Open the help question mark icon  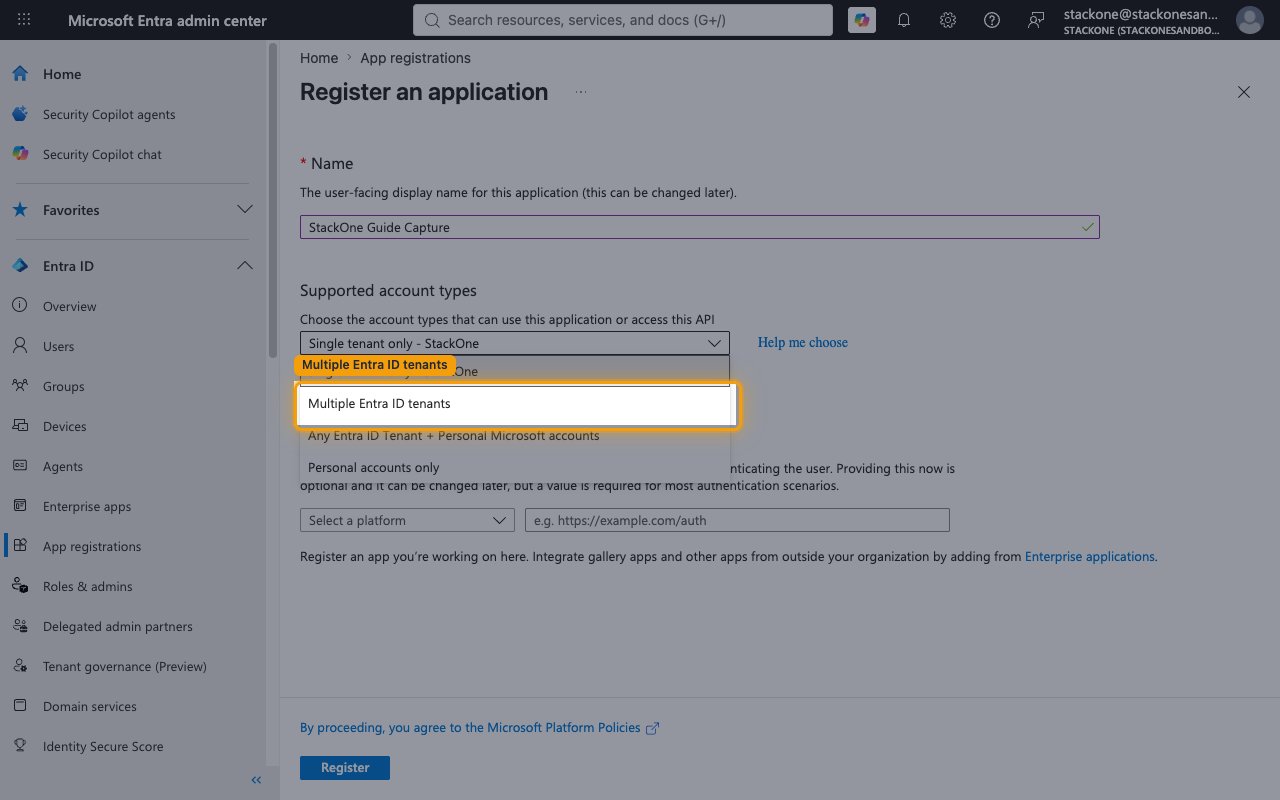click(992, 20)
